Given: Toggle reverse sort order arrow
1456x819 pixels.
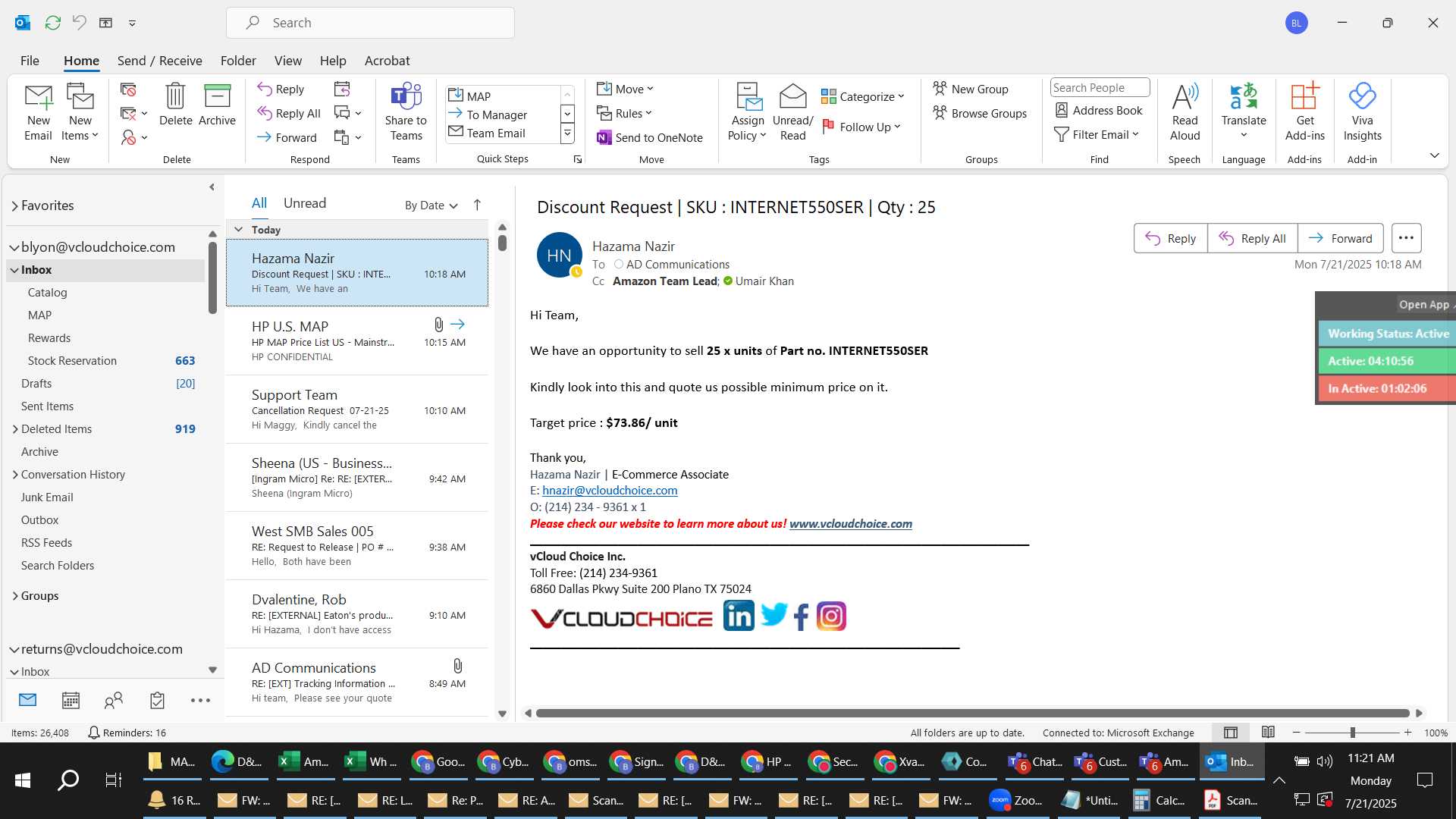Looking at the screenshot, I should point(477,205).
